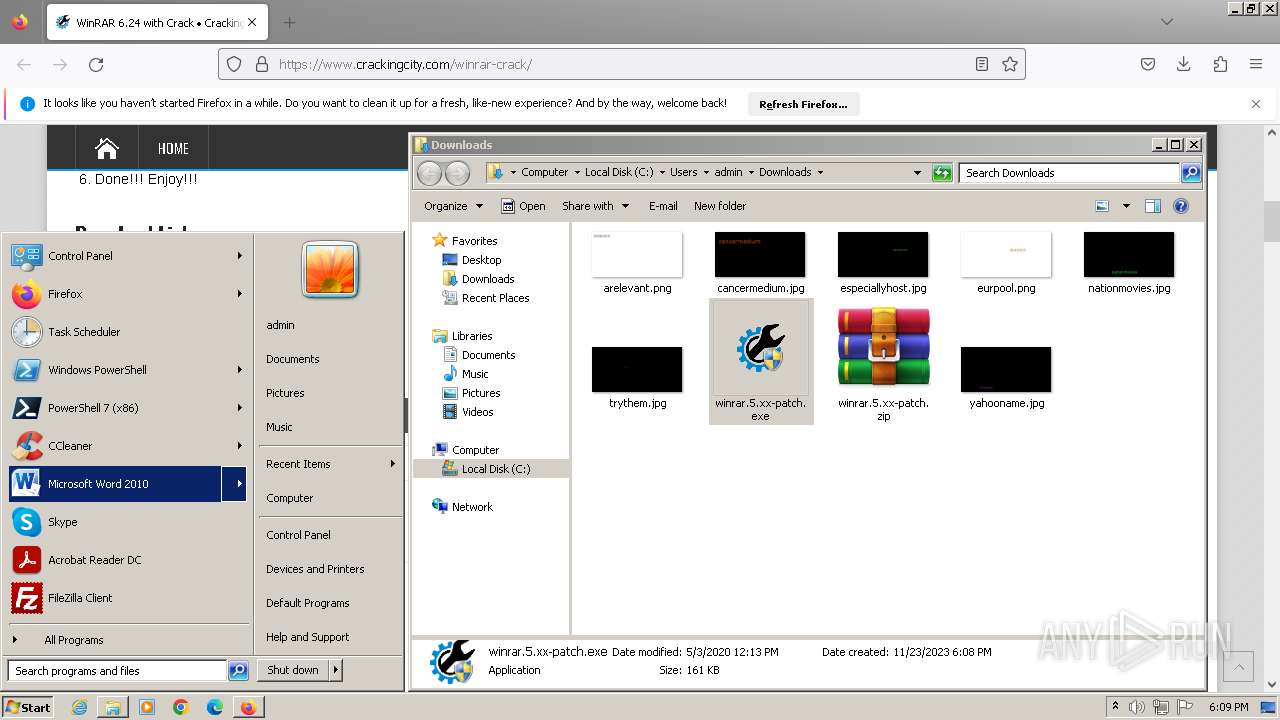Screen dimensions: 1280x720
Task: Click Open in Explorer toolbar
Action: [x=523, y=206]
